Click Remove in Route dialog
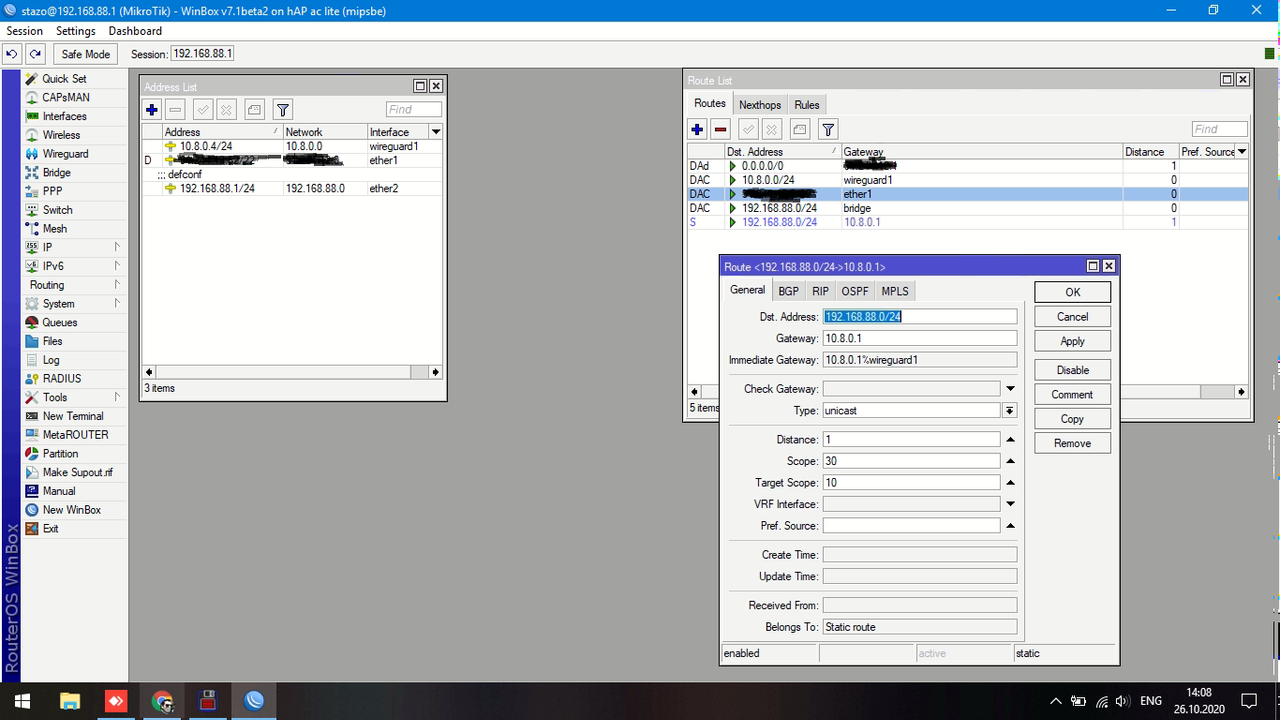Viewport: 1280px width, 720px height. pyautogui.click(x=1073, y=443)
